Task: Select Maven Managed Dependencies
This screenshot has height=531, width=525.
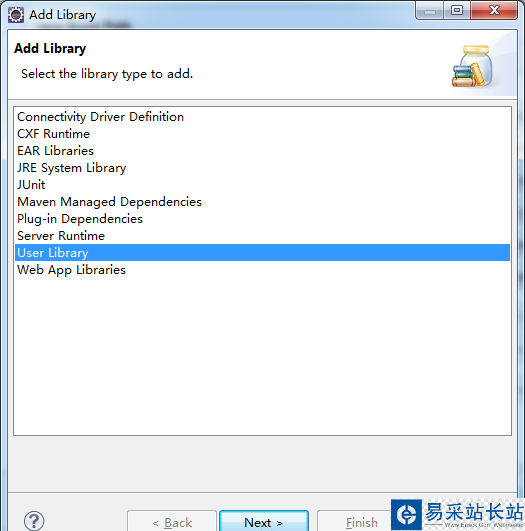Action: [x=262, y=202]
